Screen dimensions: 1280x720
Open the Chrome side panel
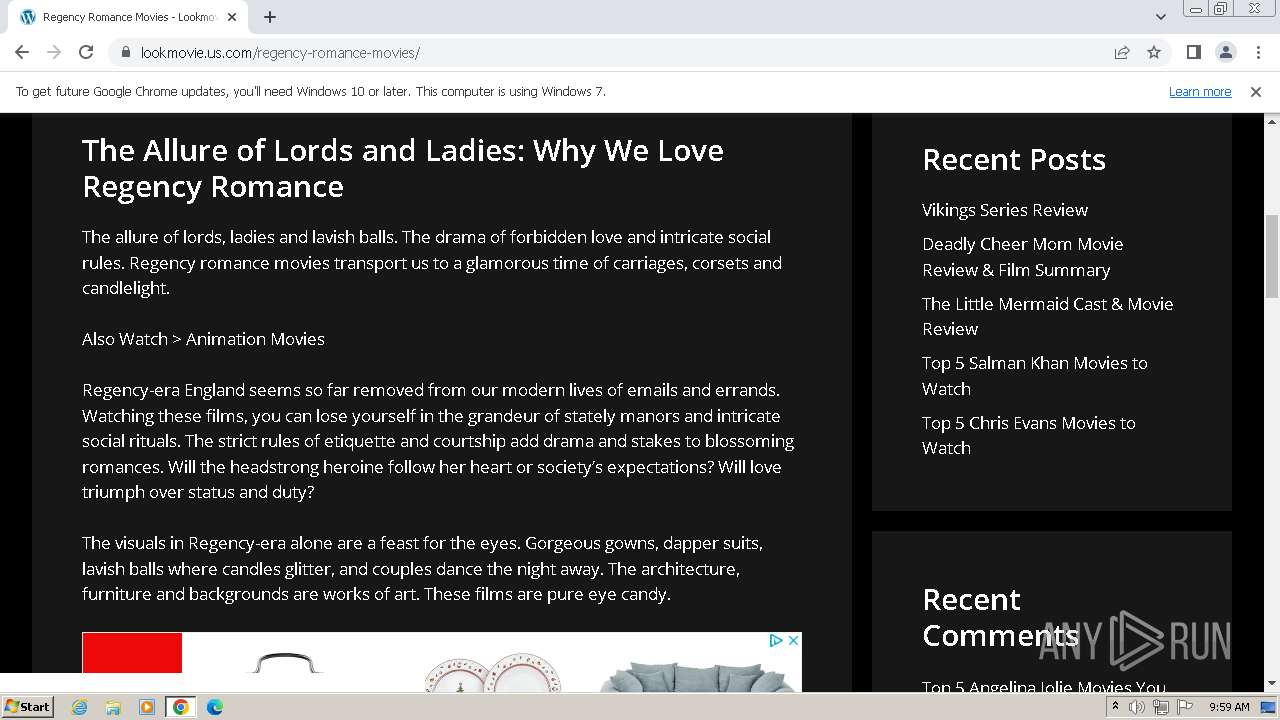coord(1194,52)
